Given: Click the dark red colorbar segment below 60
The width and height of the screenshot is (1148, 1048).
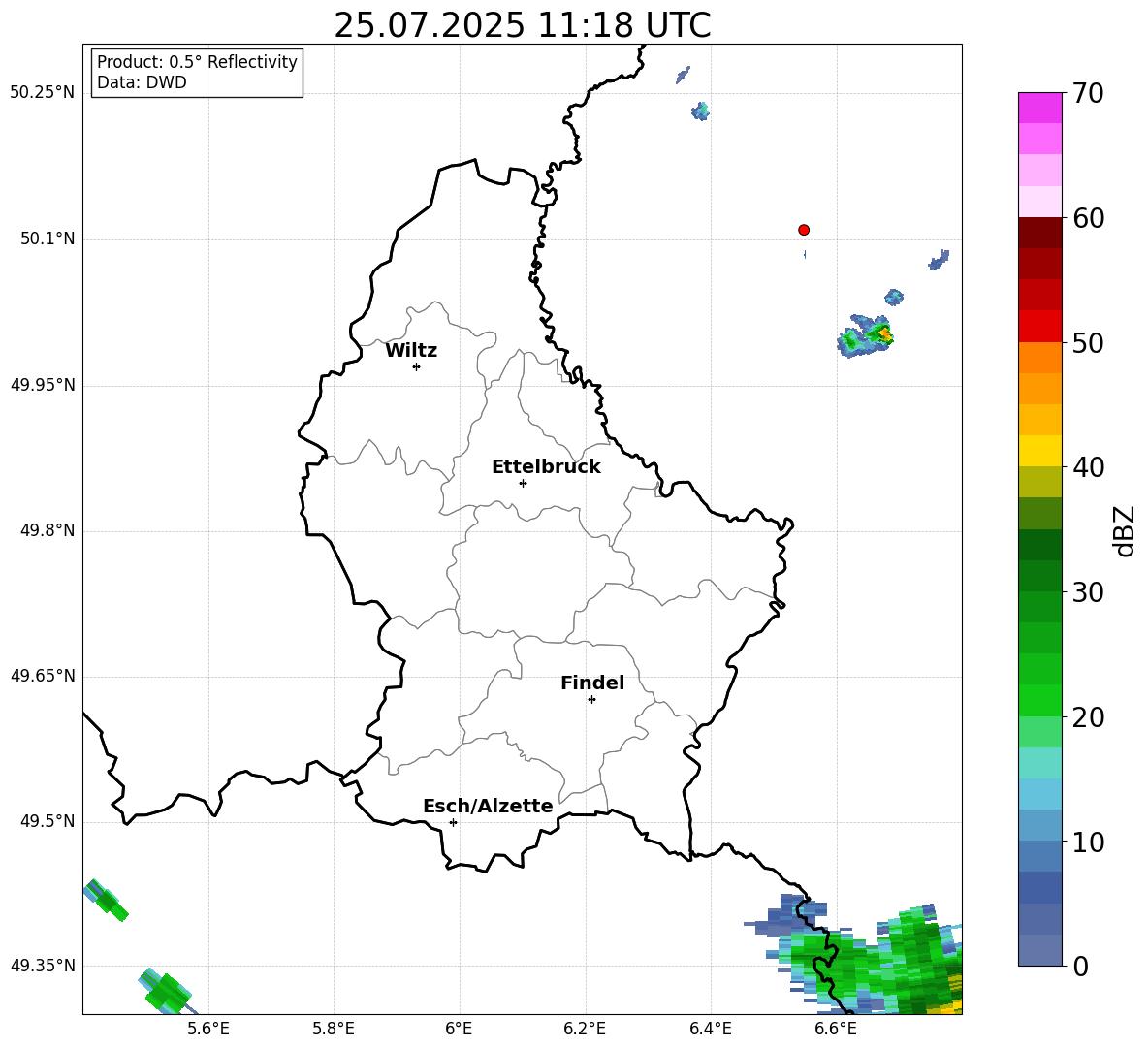Looking at the screenshot, I should point(1039,233).
